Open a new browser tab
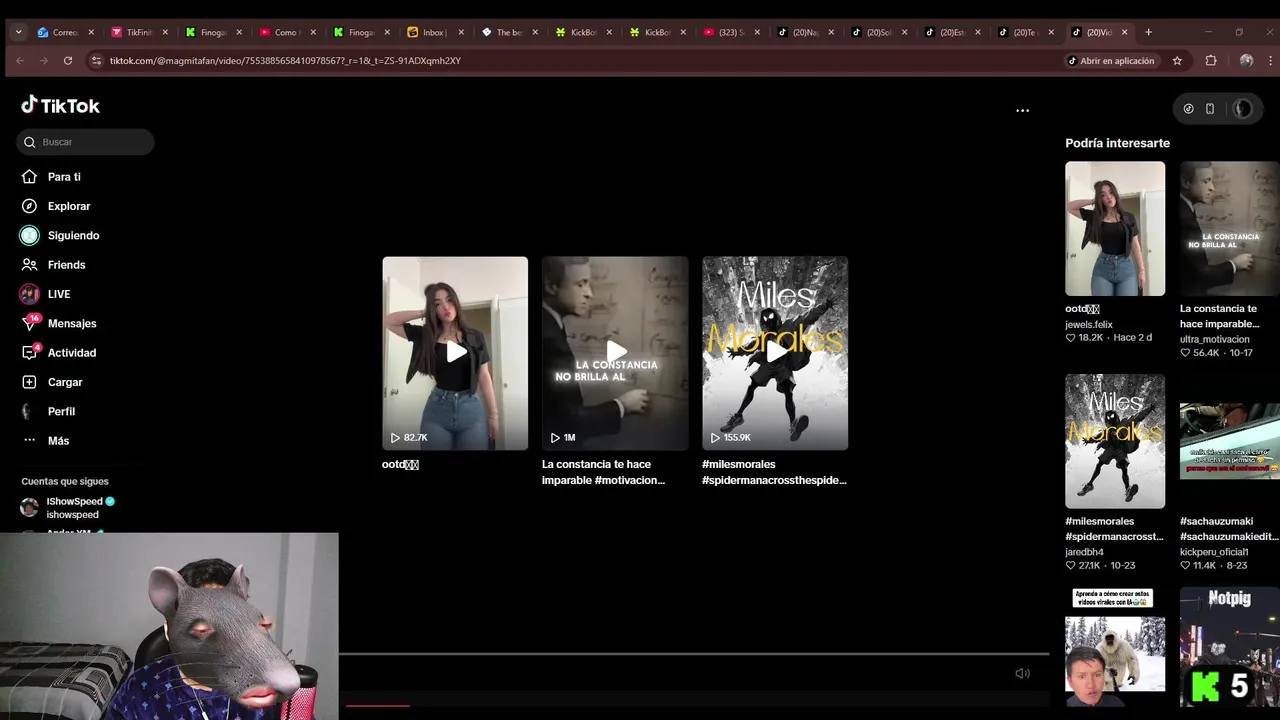The image size is (1280, 720). [1148, 32]
